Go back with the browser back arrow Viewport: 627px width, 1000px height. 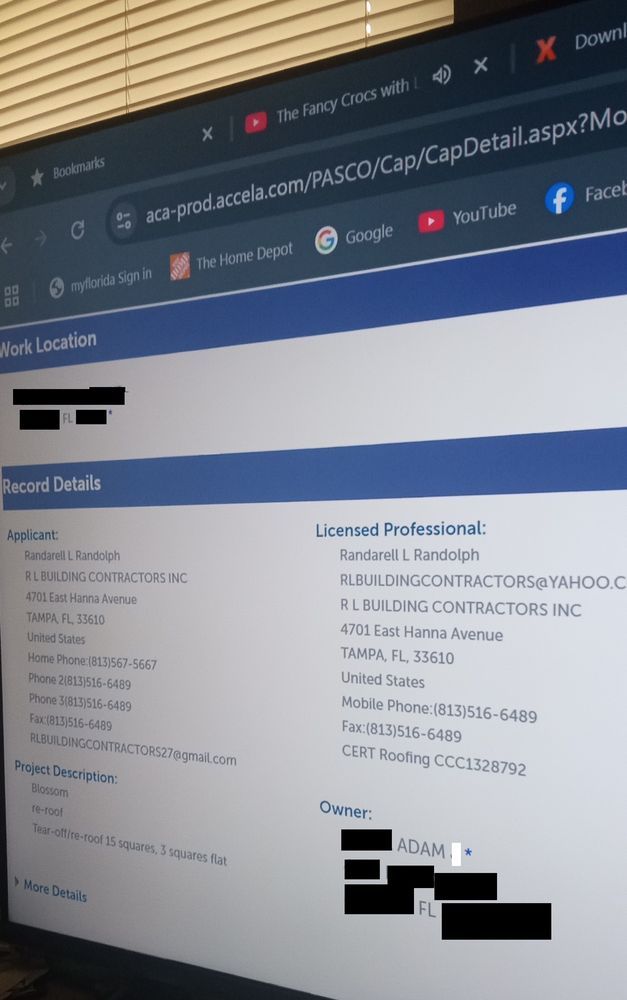click(x=7, y=245)
